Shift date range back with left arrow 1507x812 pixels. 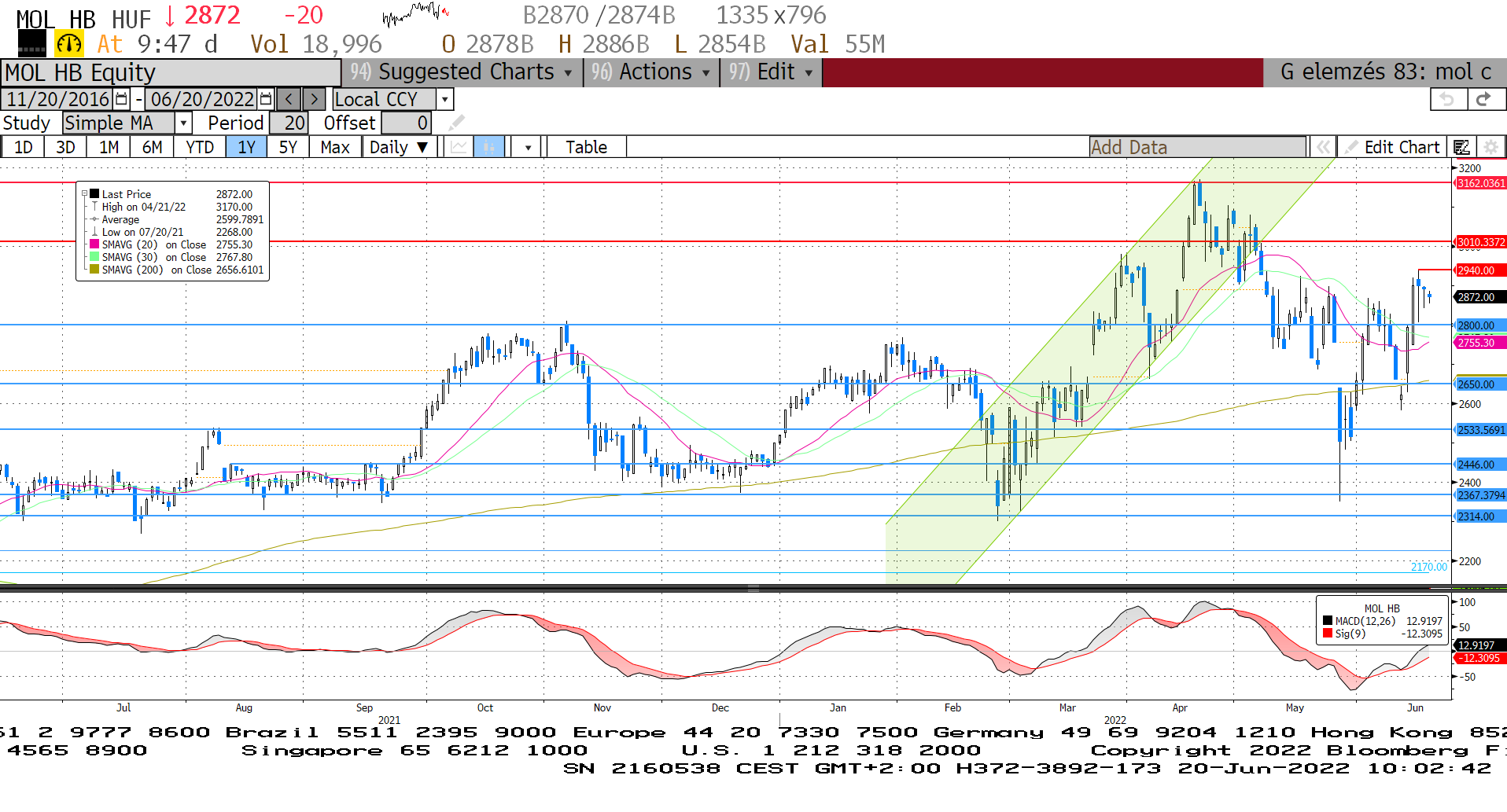(289, 99)
